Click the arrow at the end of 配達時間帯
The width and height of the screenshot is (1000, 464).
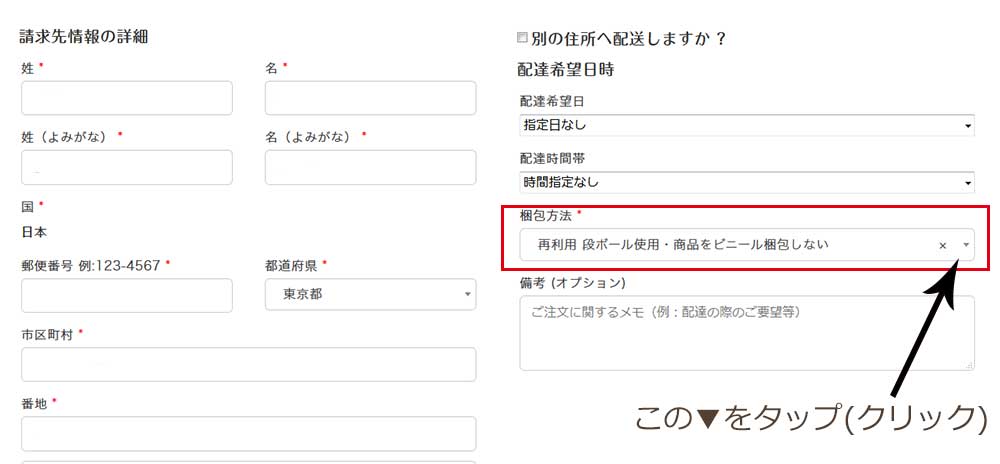pyautogui.click(x=968, y=183)
